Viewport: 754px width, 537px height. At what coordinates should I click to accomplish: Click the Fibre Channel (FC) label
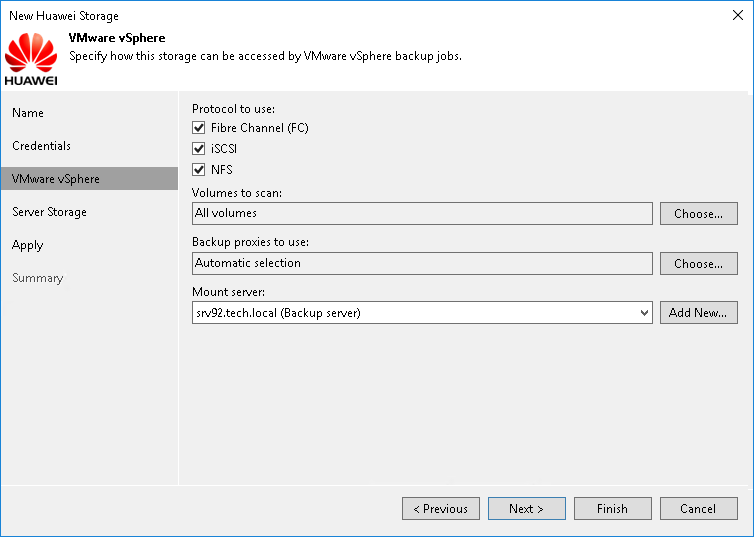click(x=260, y=128)
